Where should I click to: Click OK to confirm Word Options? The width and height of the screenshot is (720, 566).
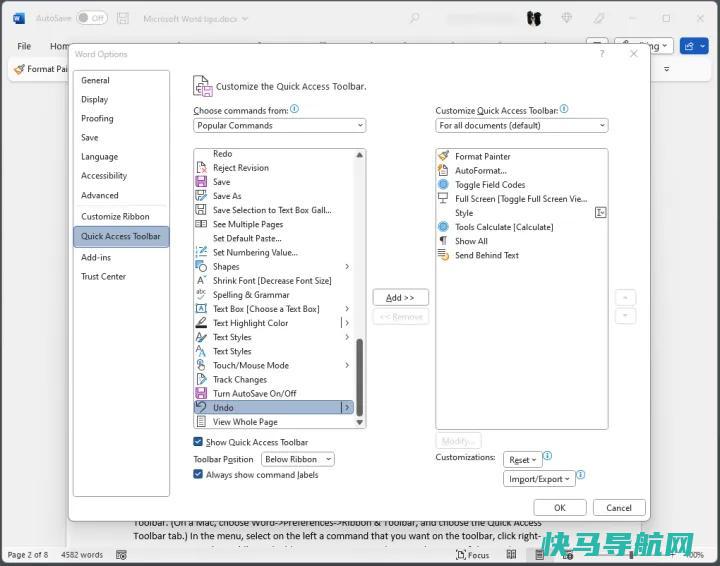pyautogui.click(x=560, y=508)
